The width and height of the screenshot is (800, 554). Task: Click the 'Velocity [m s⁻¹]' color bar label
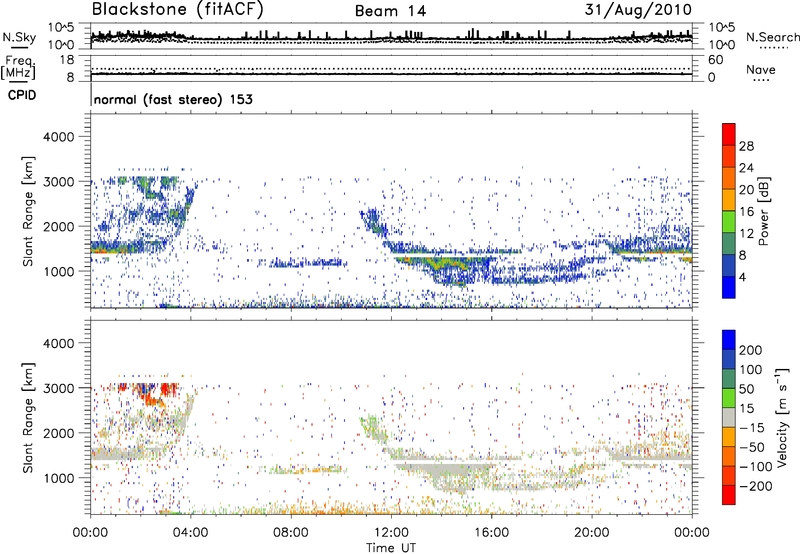781,417
